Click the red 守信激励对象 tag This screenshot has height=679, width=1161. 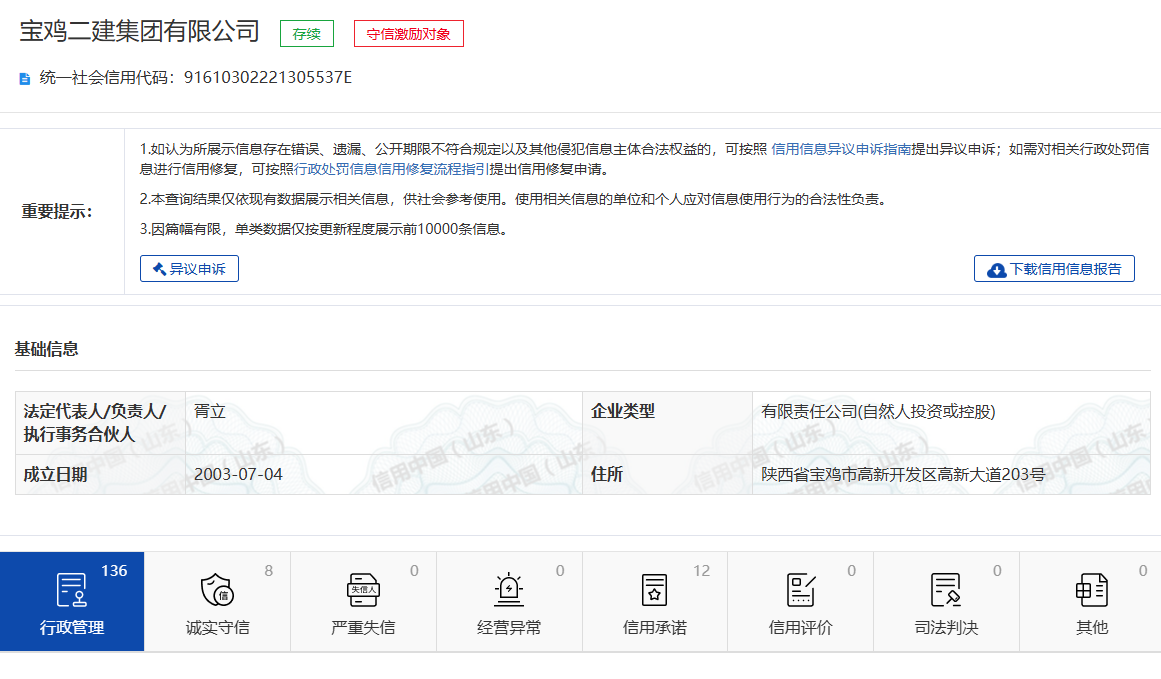coord(408,34)
